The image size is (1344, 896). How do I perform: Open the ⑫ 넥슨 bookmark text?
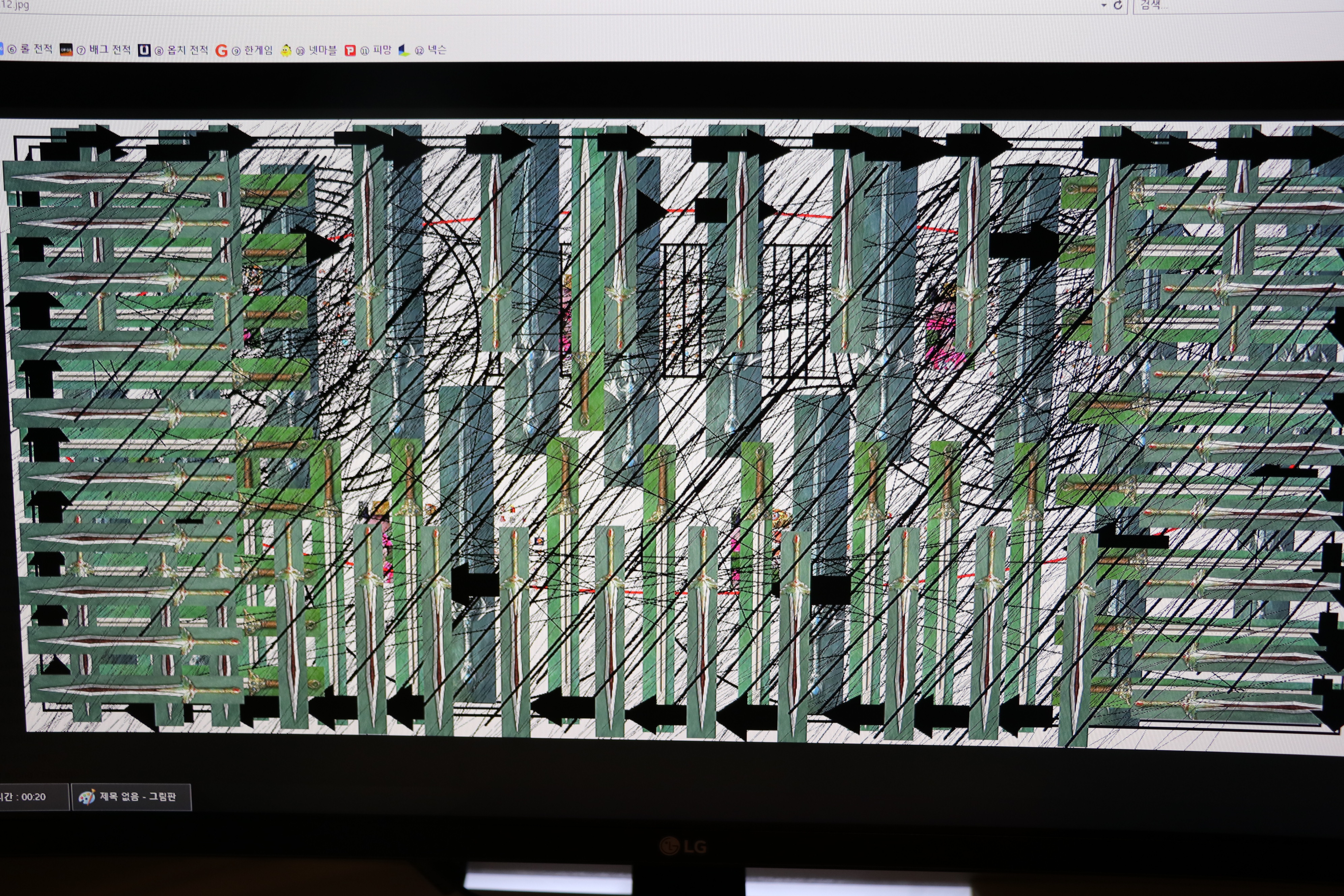[431, 50]
